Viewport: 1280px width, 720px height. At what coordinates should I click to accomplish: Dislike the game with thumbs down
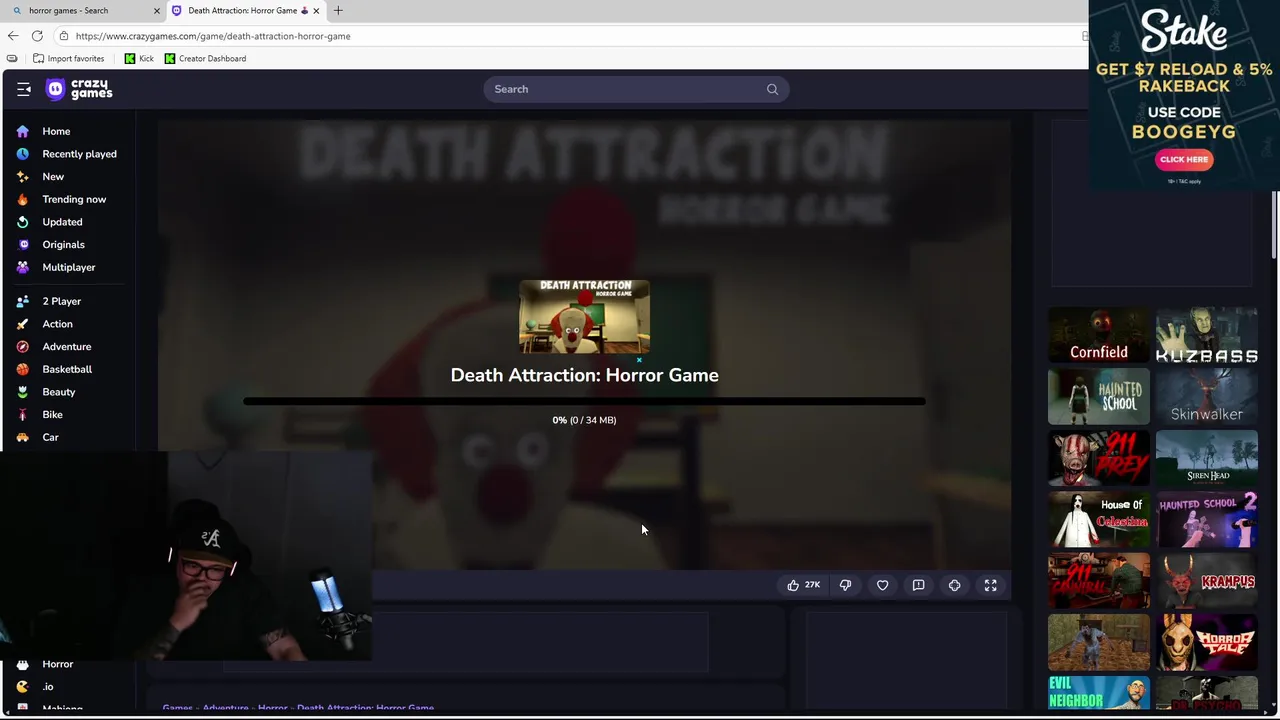[x=845, y=585]
